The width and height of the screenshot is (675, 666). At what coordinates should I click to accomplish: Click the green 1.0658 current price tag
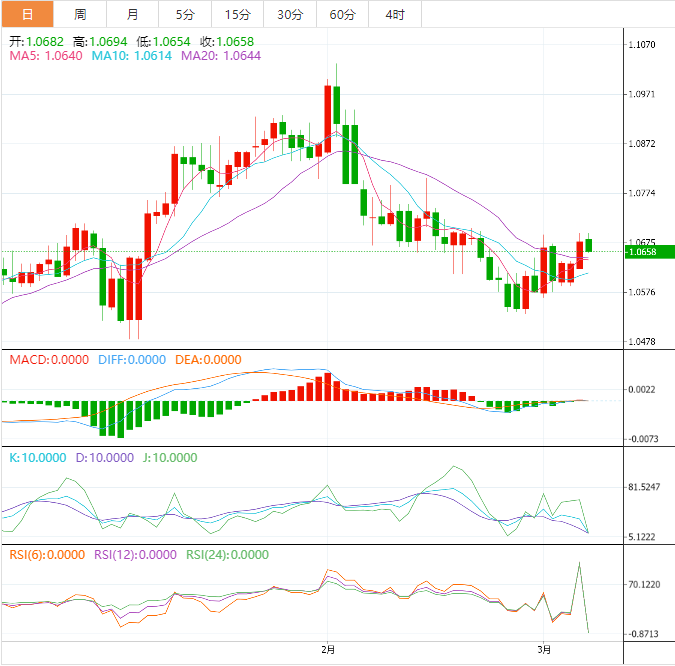[649, 252]
